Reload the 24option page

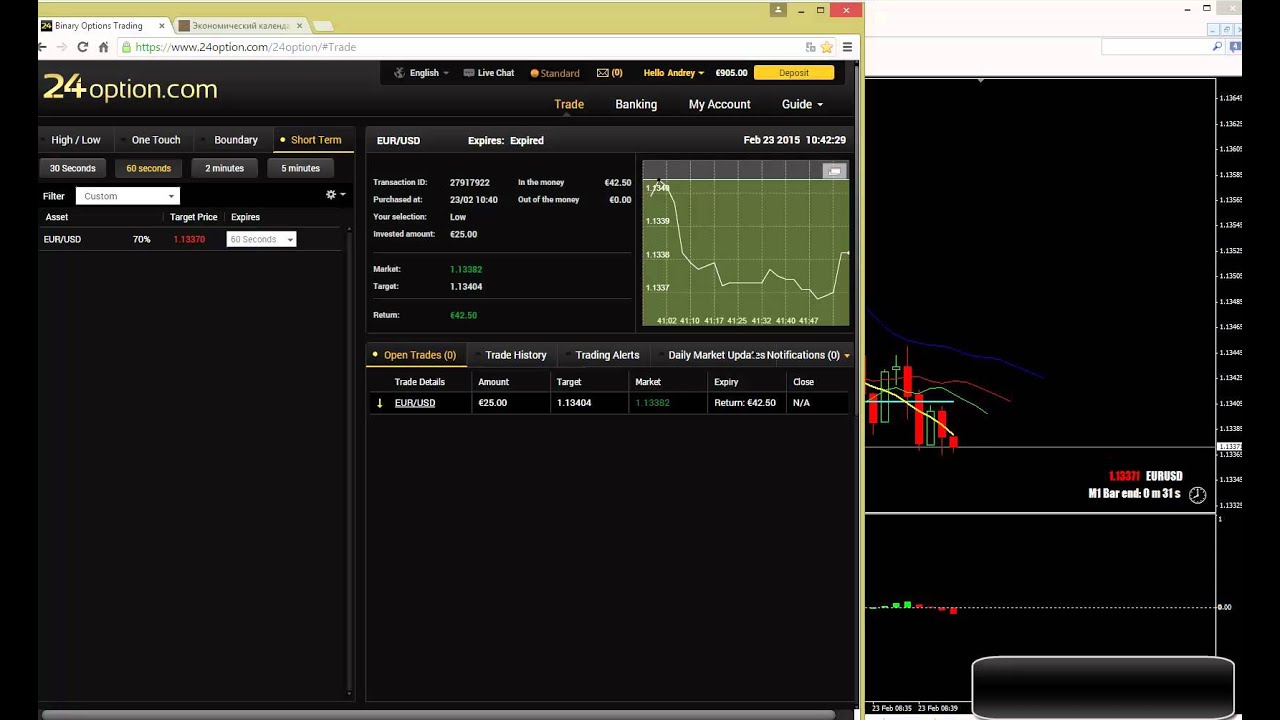(83, 47)
